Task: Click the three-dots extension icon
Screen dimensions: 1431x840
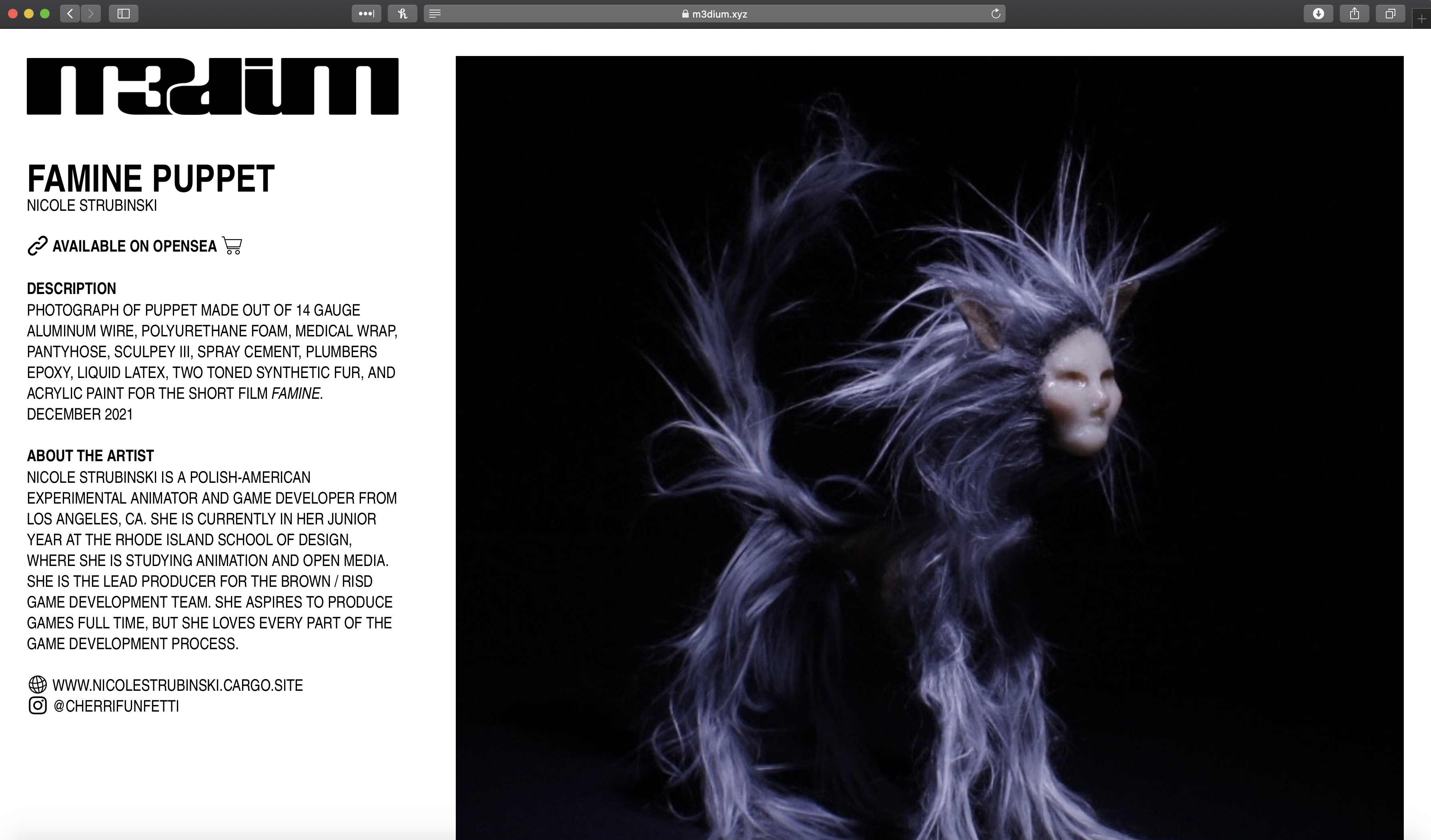Action: click(x=366, y=14)
